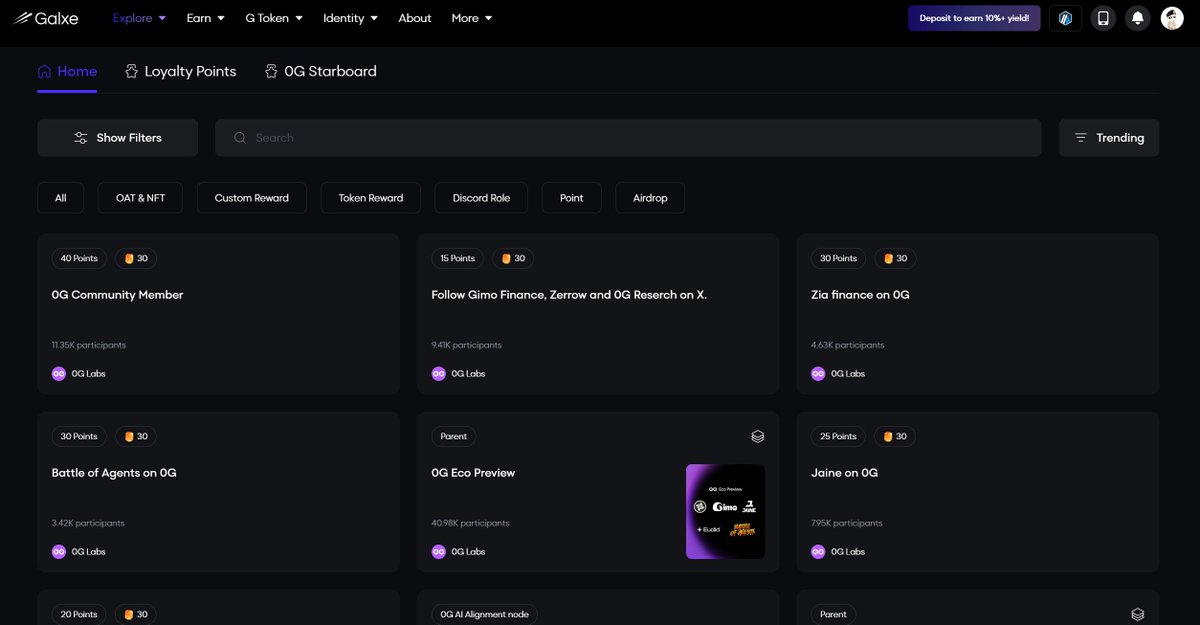Open the Battle of Agents on 0G campaign
The width and height of the screenshot is (1200, 625).
(x=218, y=492)
